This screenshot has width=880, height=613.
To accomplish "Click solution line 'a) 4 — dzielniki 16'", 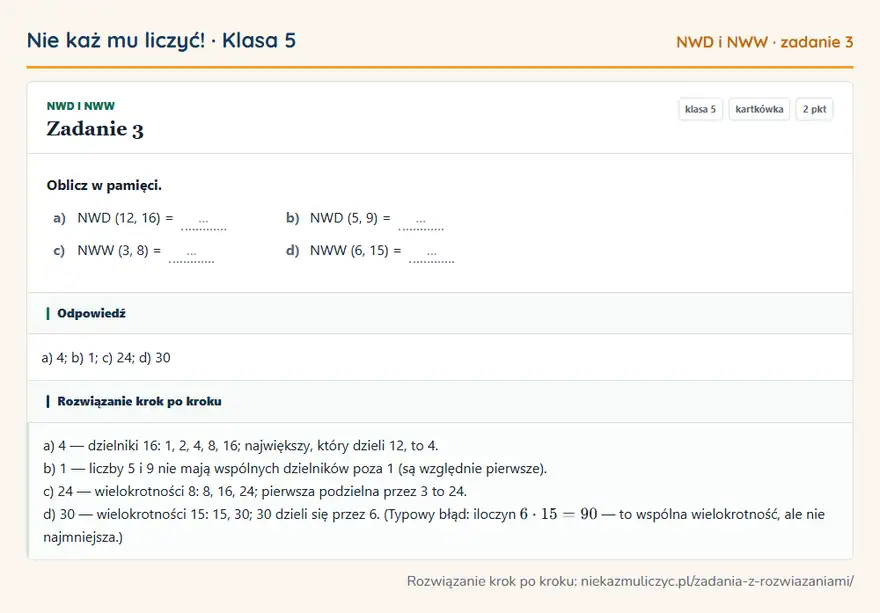I will click(240, 446).
